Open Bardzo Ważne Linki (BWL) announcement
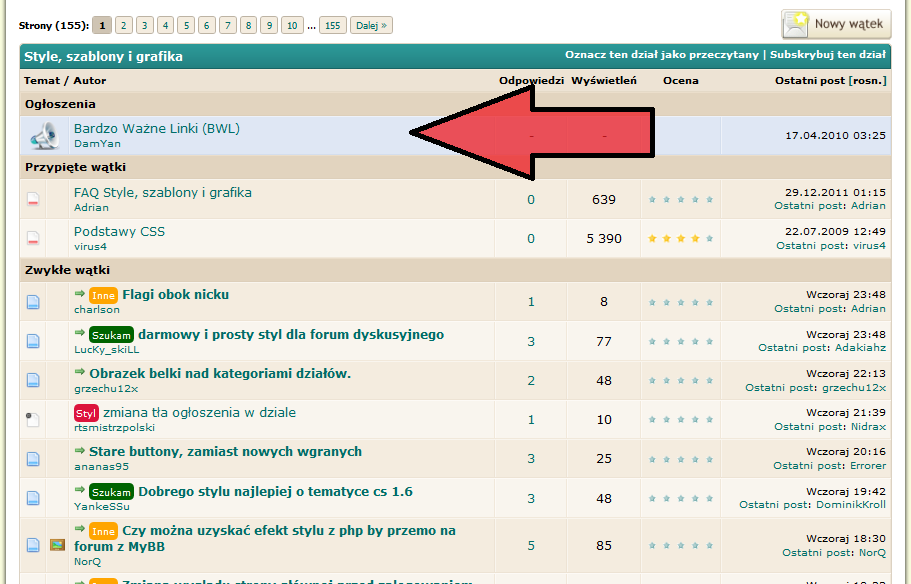The width and height of the screenshot is (911, 584). [157, 128]
